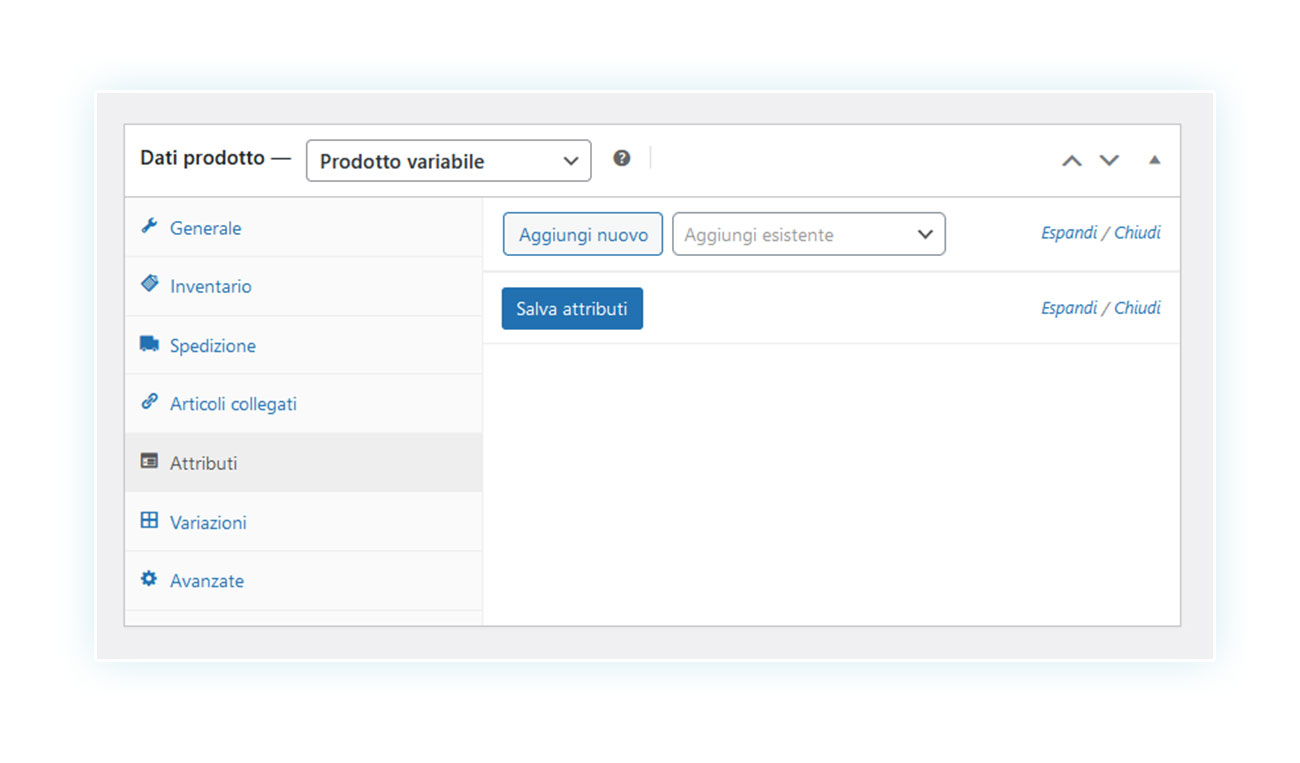The height and width of the screenshot is (763, 1300).
Task: Click the question mark help icon
Action: point(622,158)
